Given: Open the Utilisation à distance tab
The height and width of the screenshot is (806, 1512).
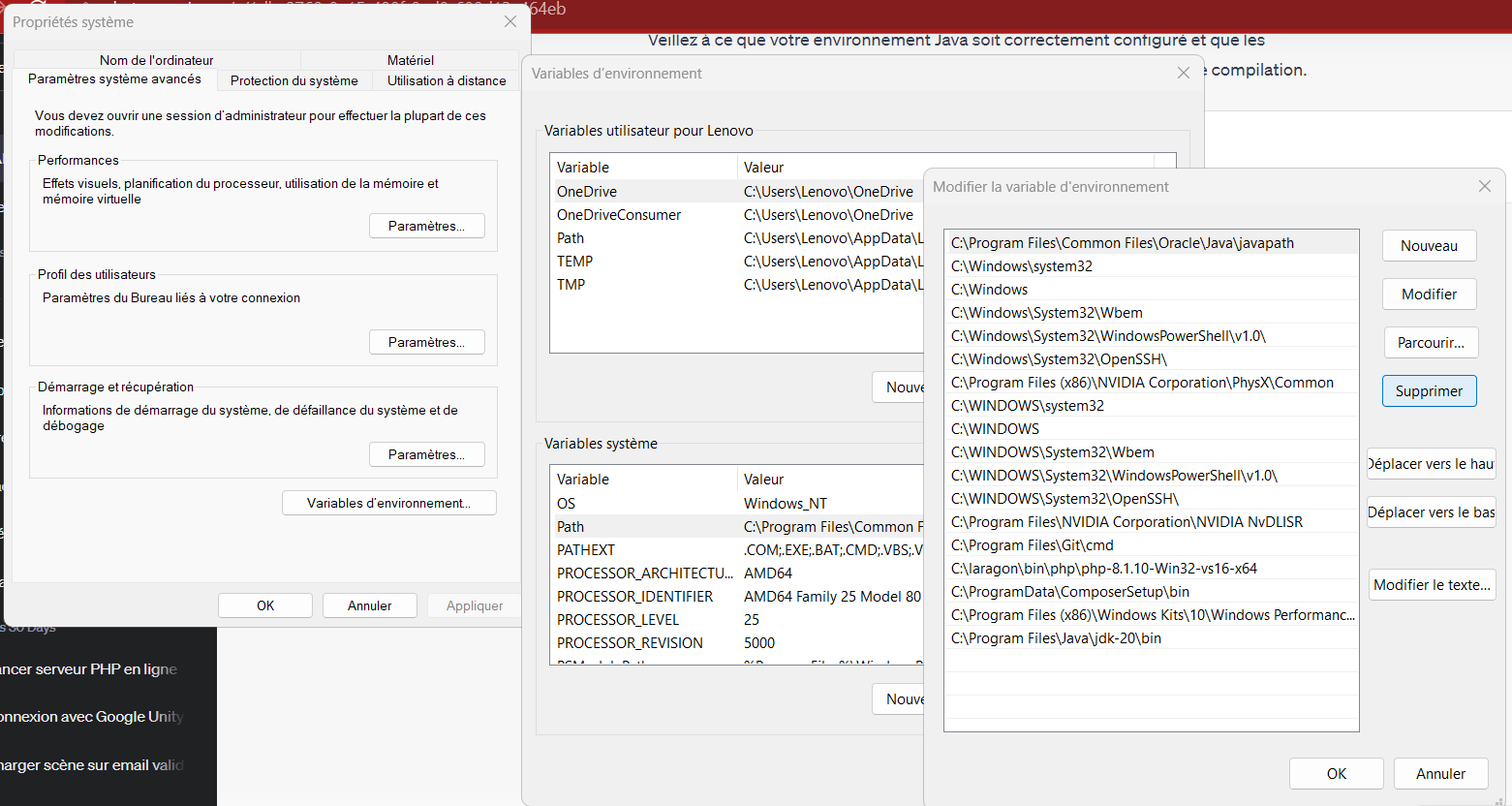Looking at the screenshot, I should click(447, 80).
